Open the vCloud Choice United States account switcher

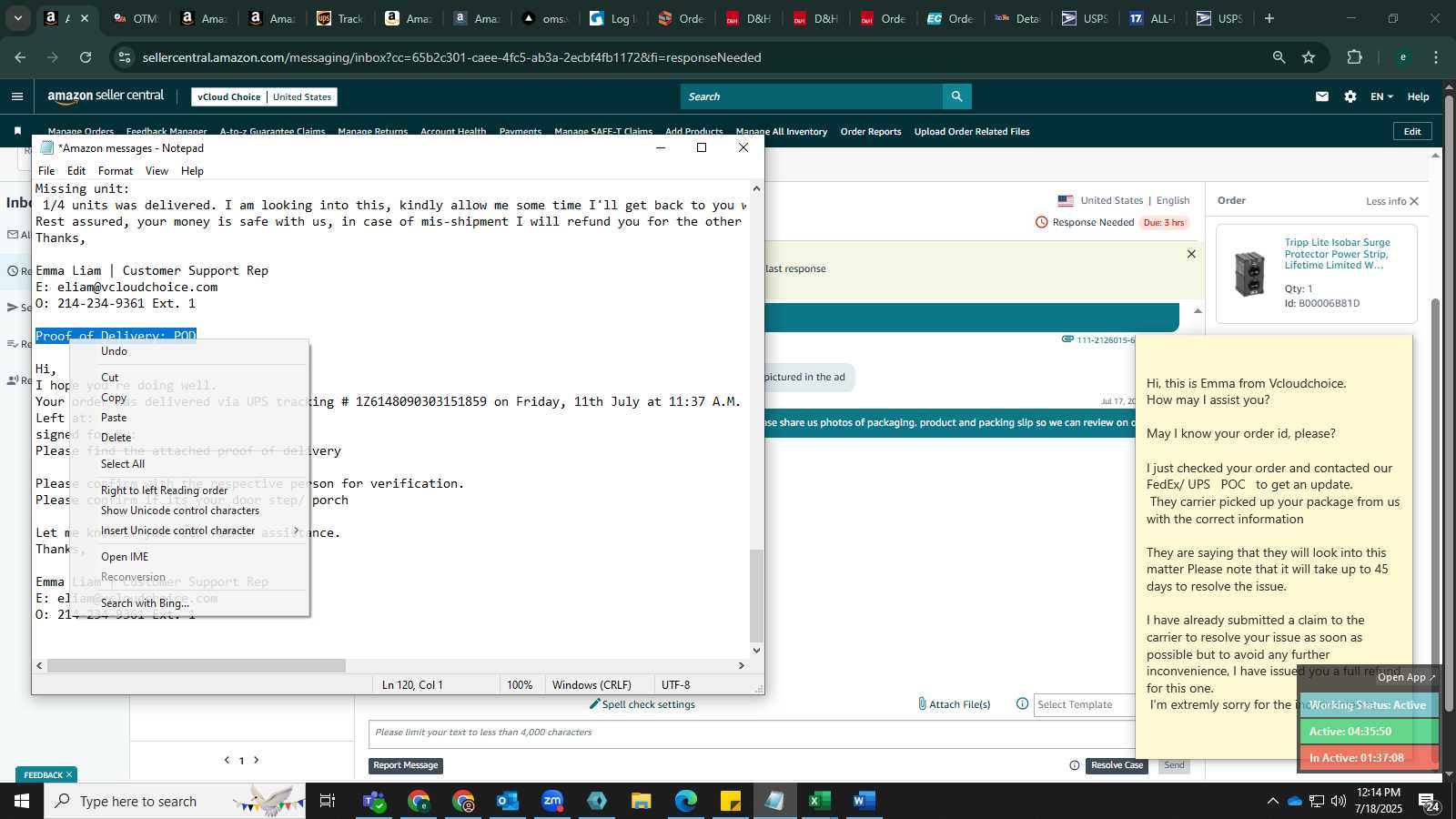[x=265, y=96]
